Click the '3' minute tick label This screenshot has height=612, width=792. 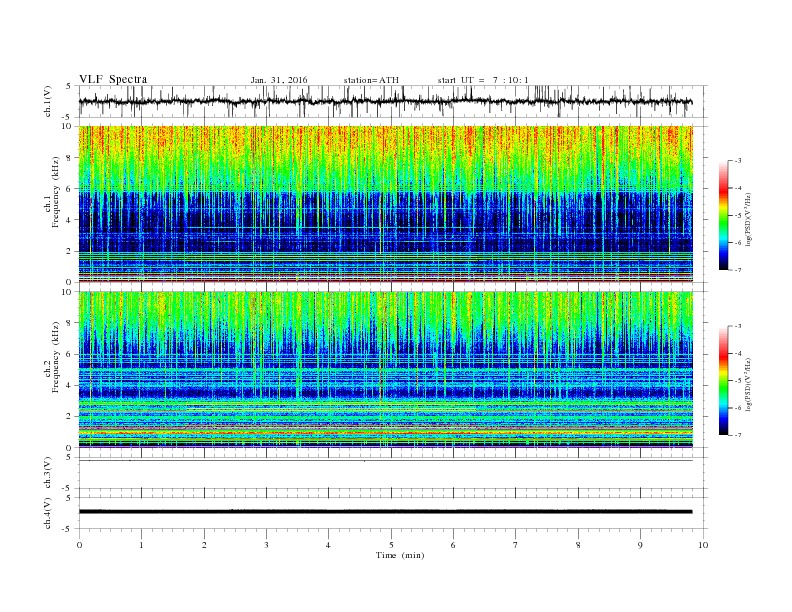pyautogui.click(x=266, y=545)
